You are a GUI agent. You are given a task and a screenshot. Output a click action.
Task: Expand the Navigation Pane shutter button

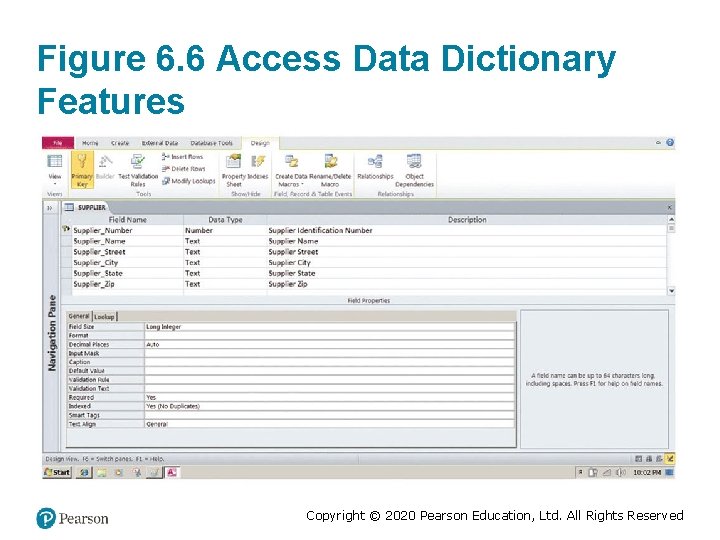[50, 208]
